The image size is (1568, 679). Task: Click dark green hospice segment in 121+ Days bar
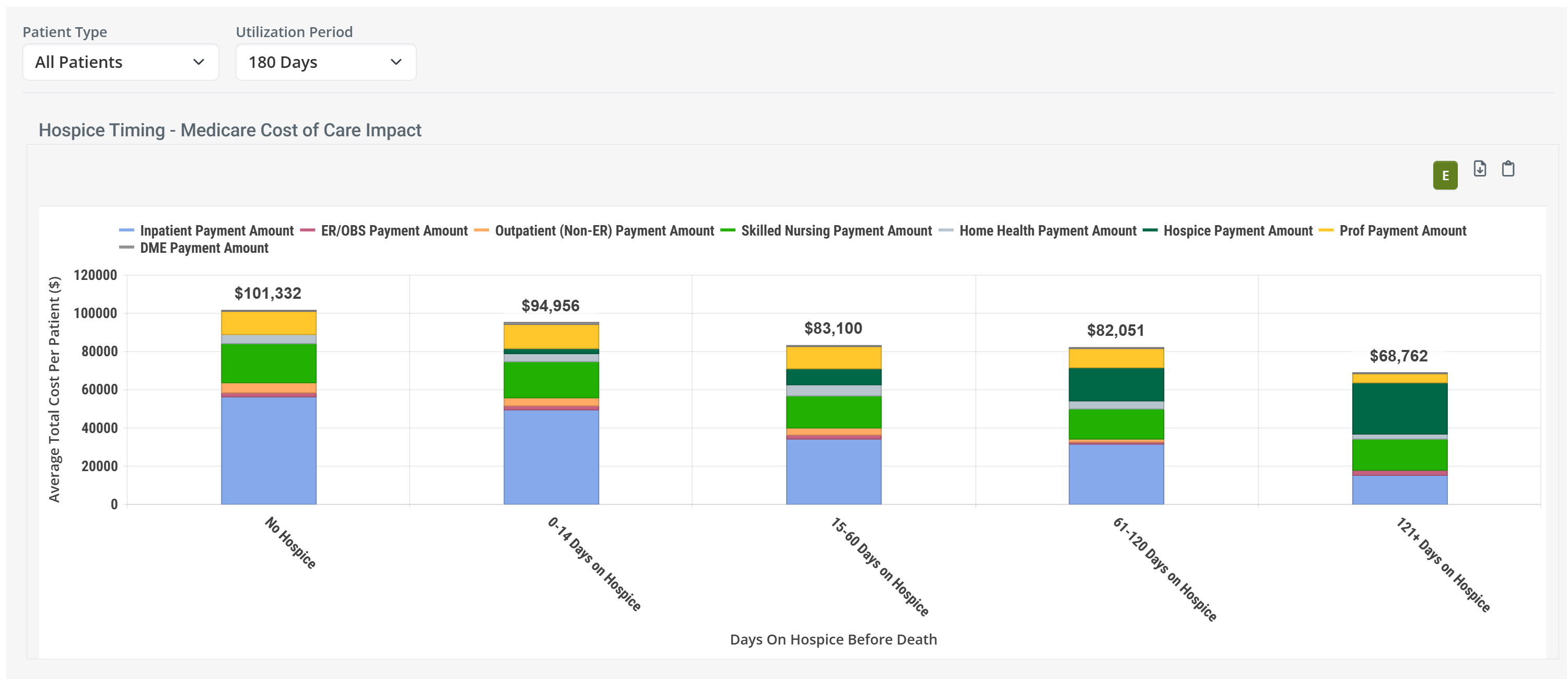click(1399, 408)
